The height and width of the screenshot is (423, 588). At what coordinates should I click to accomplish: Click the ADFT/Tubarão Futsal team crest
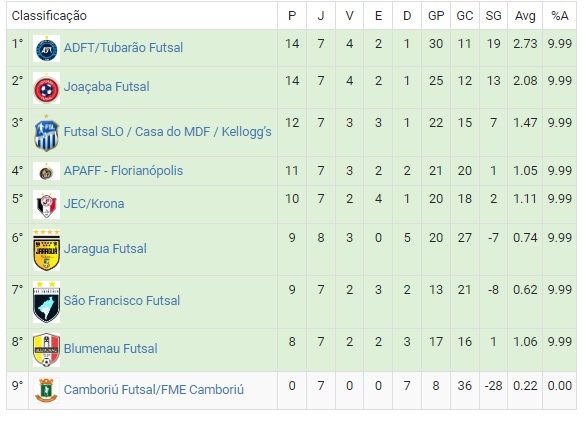coord(46,49)
